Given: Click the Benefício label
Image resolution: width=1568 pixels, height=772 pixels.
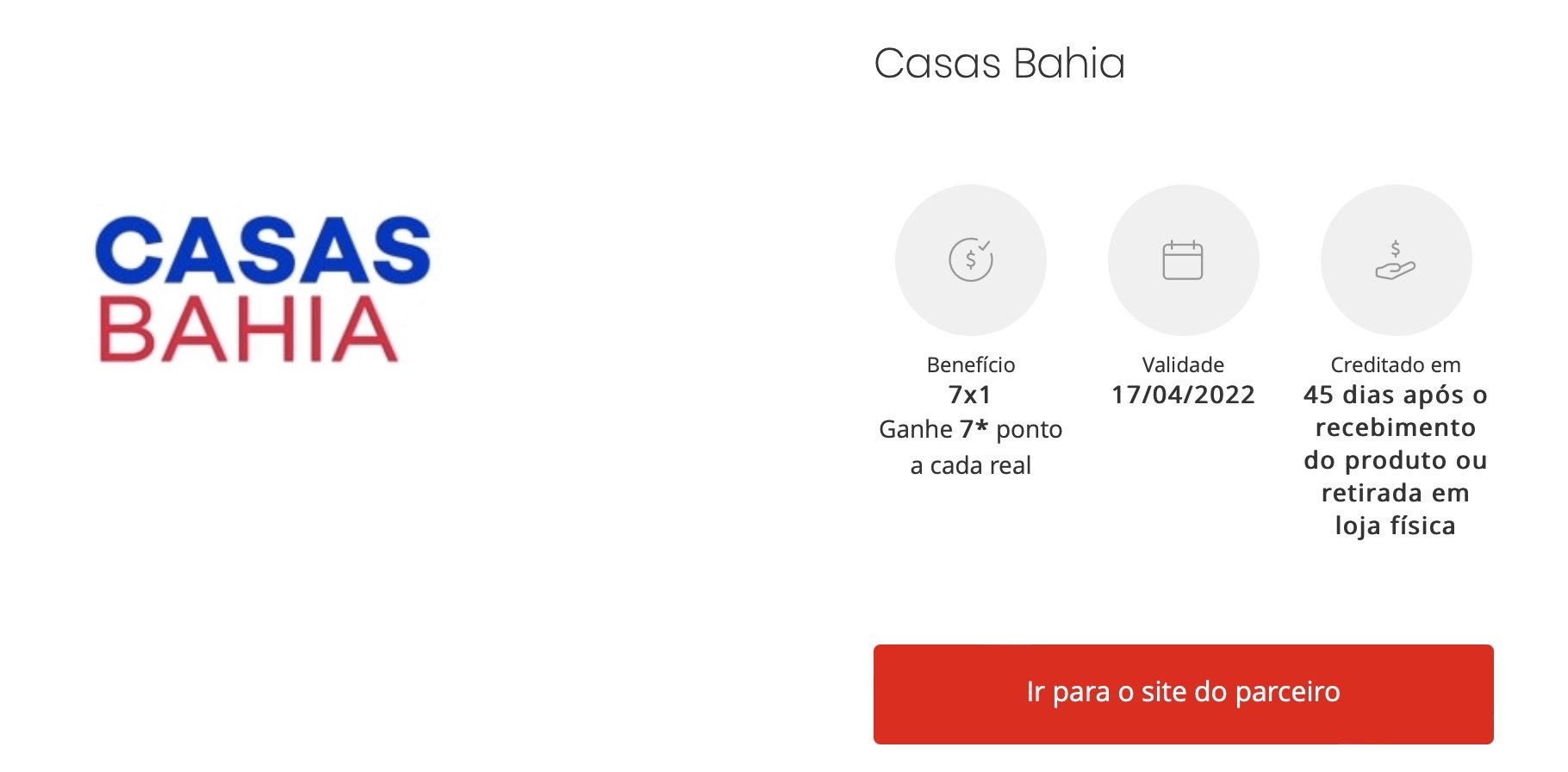Looking at the screenshot, I should 971,364.
